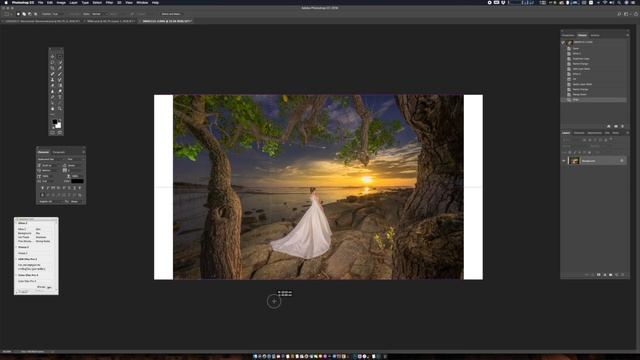Select the Clone Stamp tool
Viewport: 640px width, 360px height.
(x=52, y=80)
